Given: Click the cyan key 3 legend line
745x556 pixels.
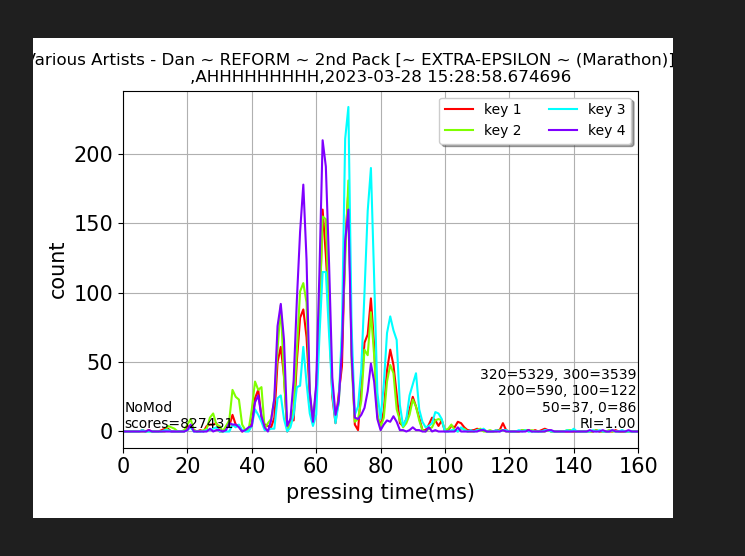Looking at the screenshot, I should pos(563,109).
